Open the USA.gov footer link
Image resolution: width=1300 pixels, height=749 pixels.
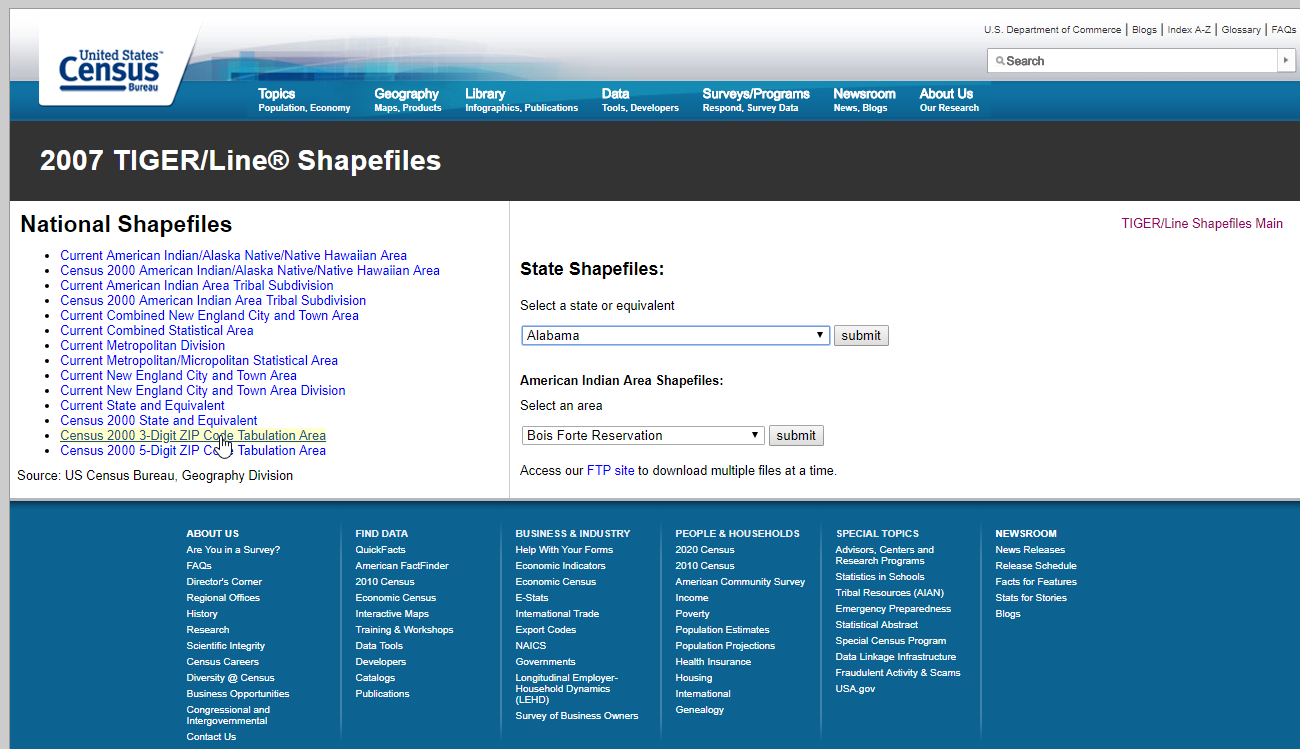click(x=855, y=689)
